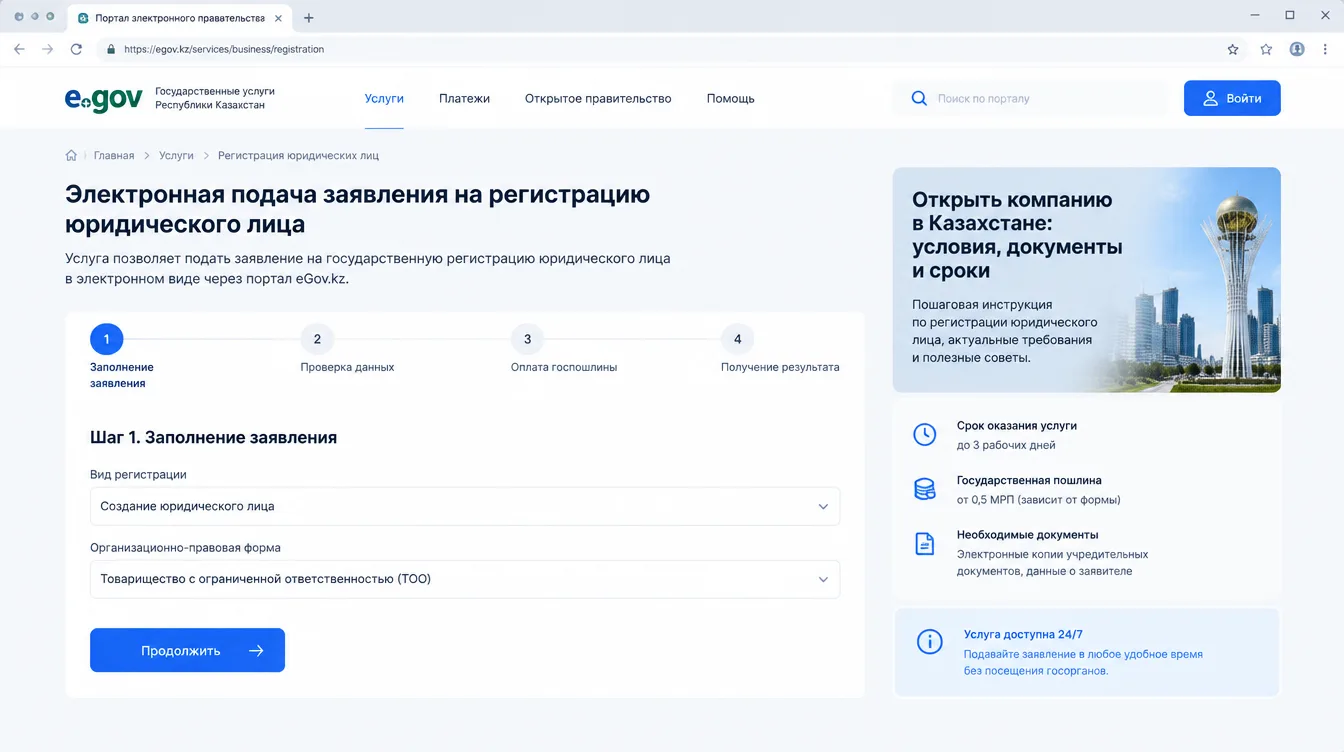This screenshot has width=1344, height=752.
Task: Open the Услуги menu
Action: tap(384, 98)
